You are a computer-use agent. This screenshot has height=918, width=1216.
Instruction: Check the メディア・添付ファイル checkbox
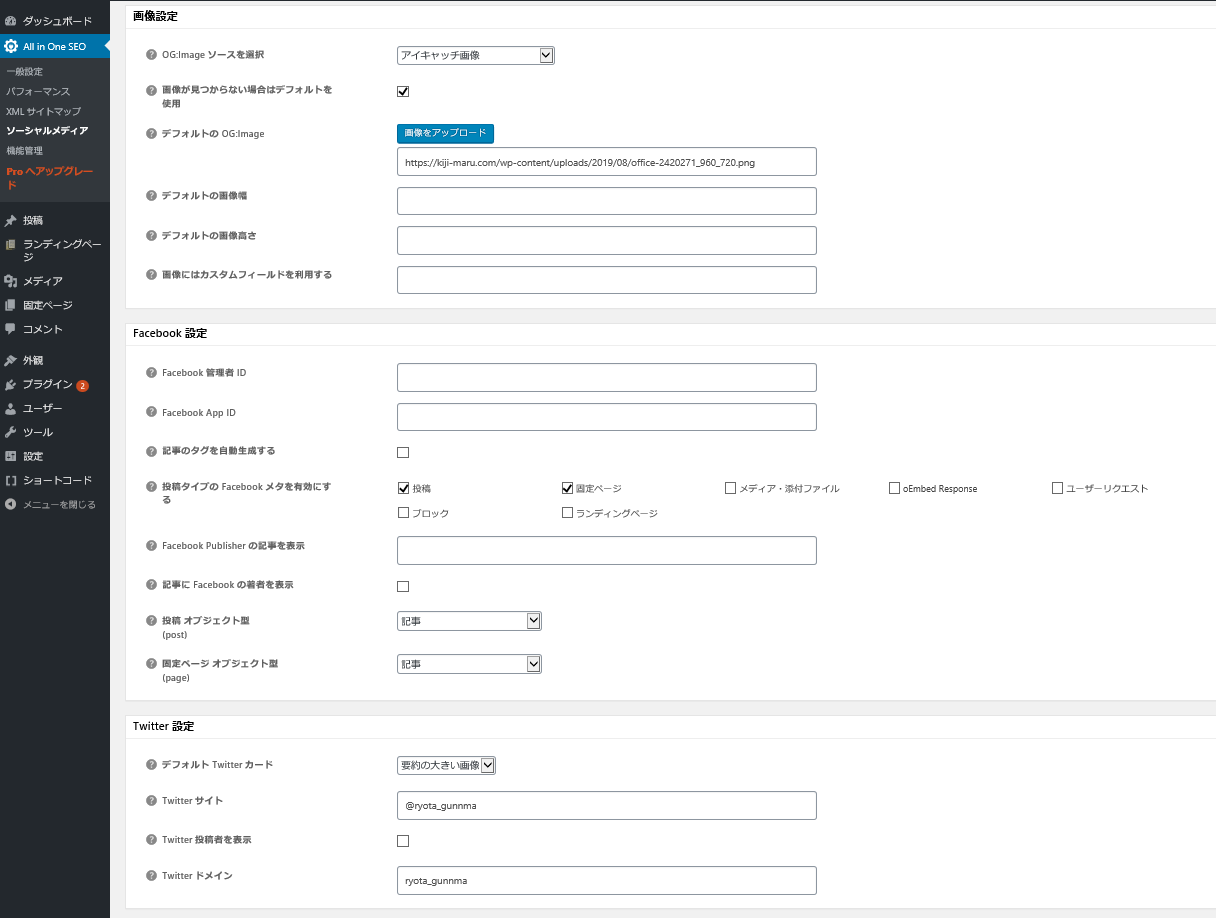(731, 488)
